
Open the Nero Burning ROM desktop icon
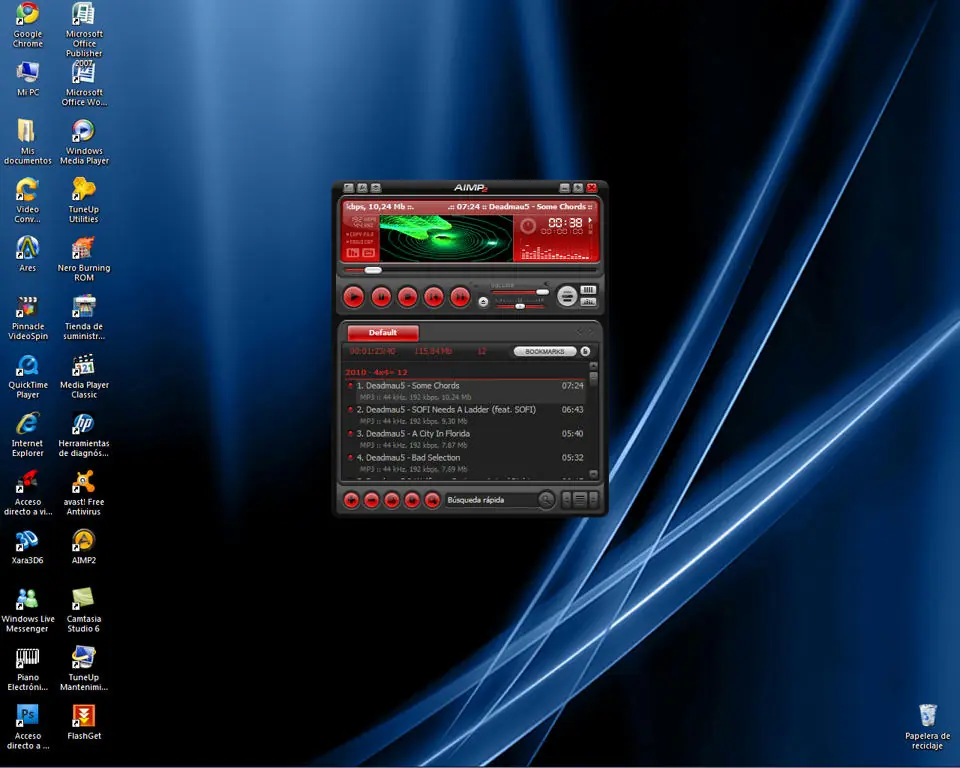coord(84,259)
